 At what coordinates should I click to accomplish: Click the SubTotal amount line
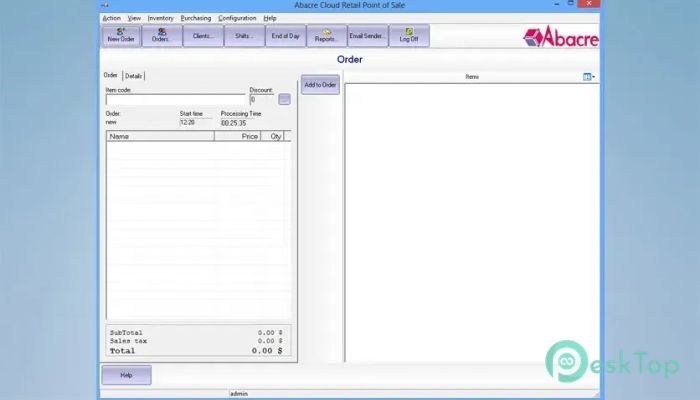[x=196, y=333]
